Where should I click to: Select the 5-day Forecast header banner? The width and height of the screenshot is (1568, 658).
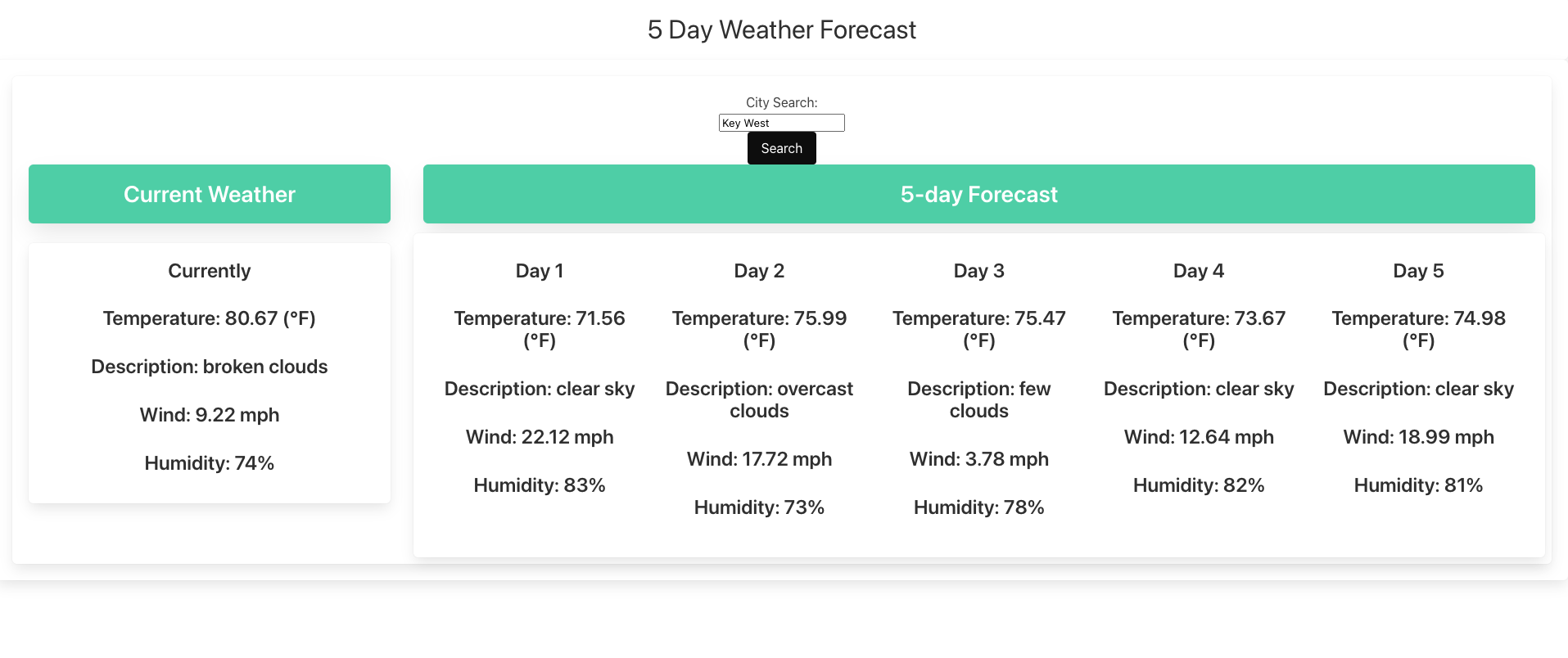978,194
